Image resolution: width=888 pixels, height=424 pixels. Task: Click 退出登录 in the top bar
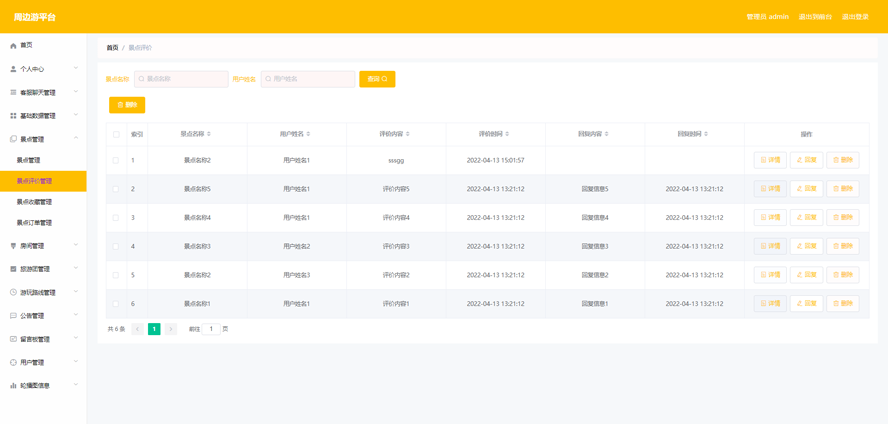pyautogui.click(x=855, y=17)
